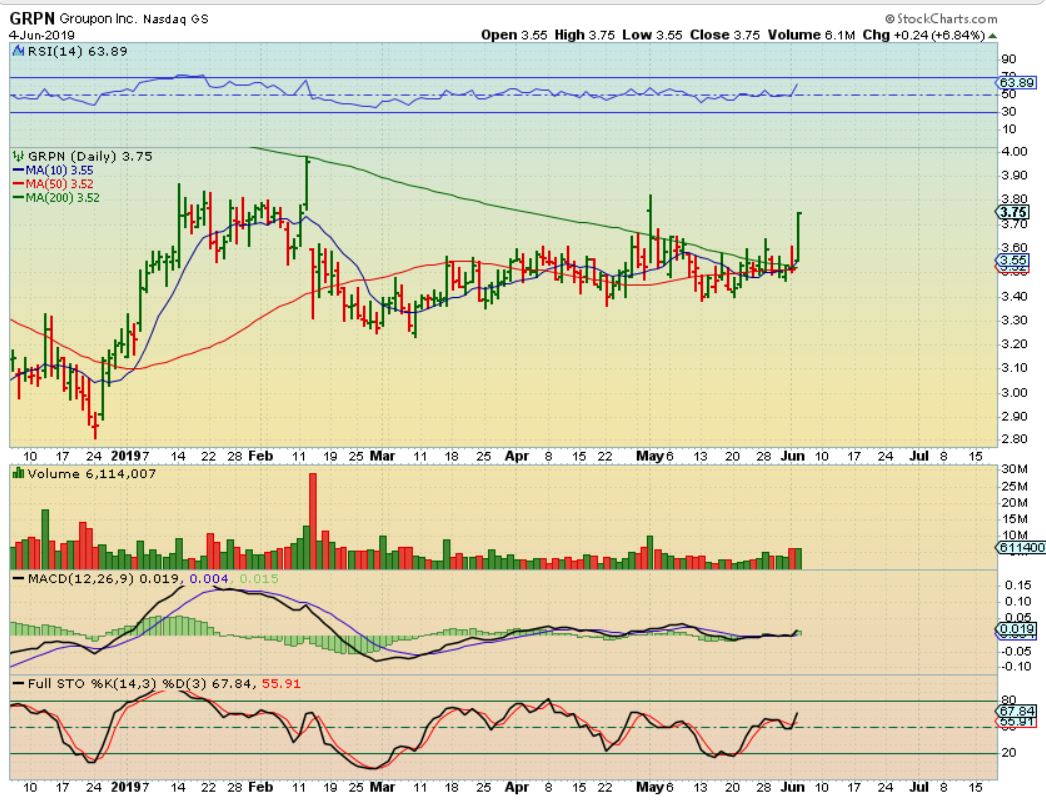Click the 2019 year marker on top date axis
This screenshot has height=804, width=1046.
(125, 453)
